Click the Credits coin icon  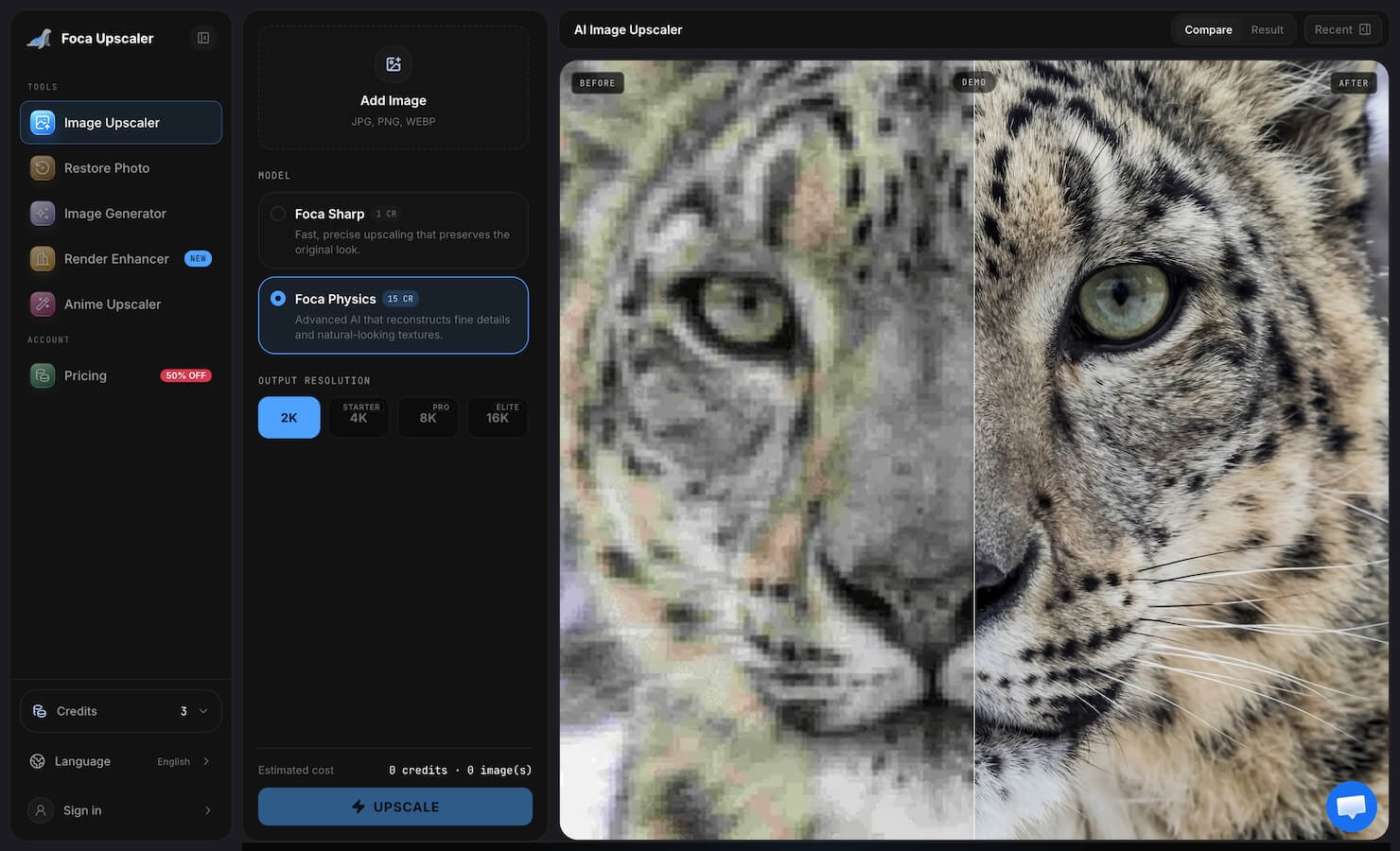pyautogui.click(x=40, y=711)
